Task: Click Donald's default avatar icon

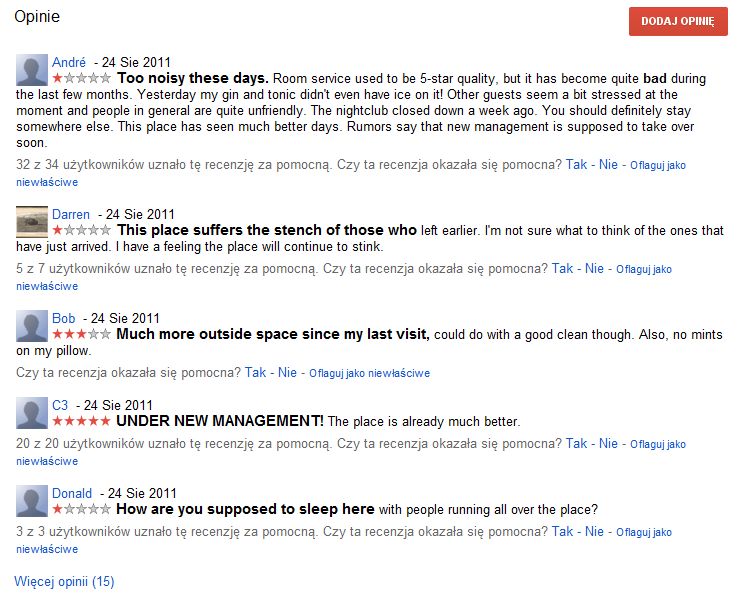Action: [x=32, y=501]
